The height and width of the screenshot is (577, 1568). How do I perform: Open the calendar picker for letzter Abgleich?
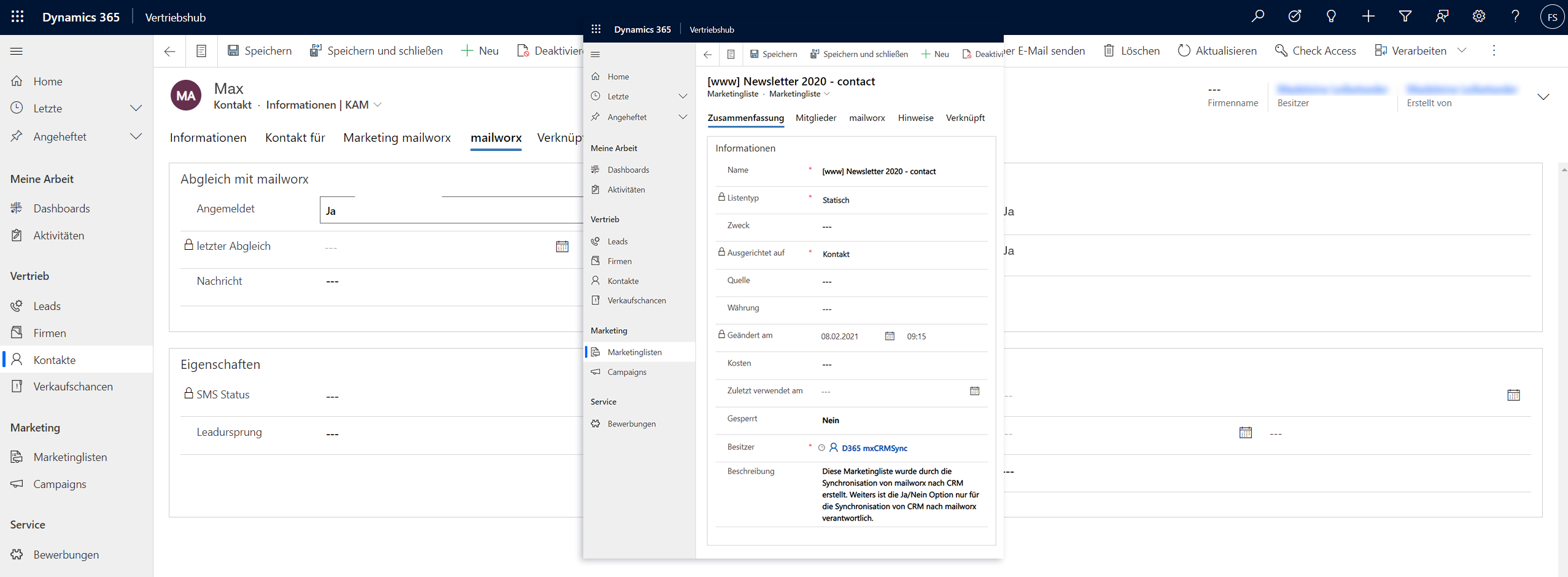pyautogui.click(x=562, y=247)
